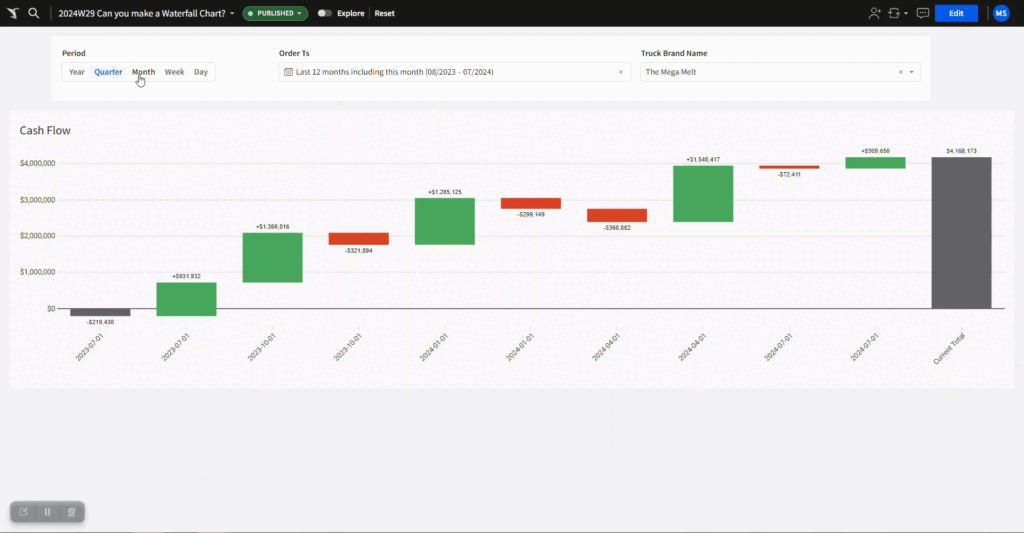Click the blue Edit button

tap(956, 13)
